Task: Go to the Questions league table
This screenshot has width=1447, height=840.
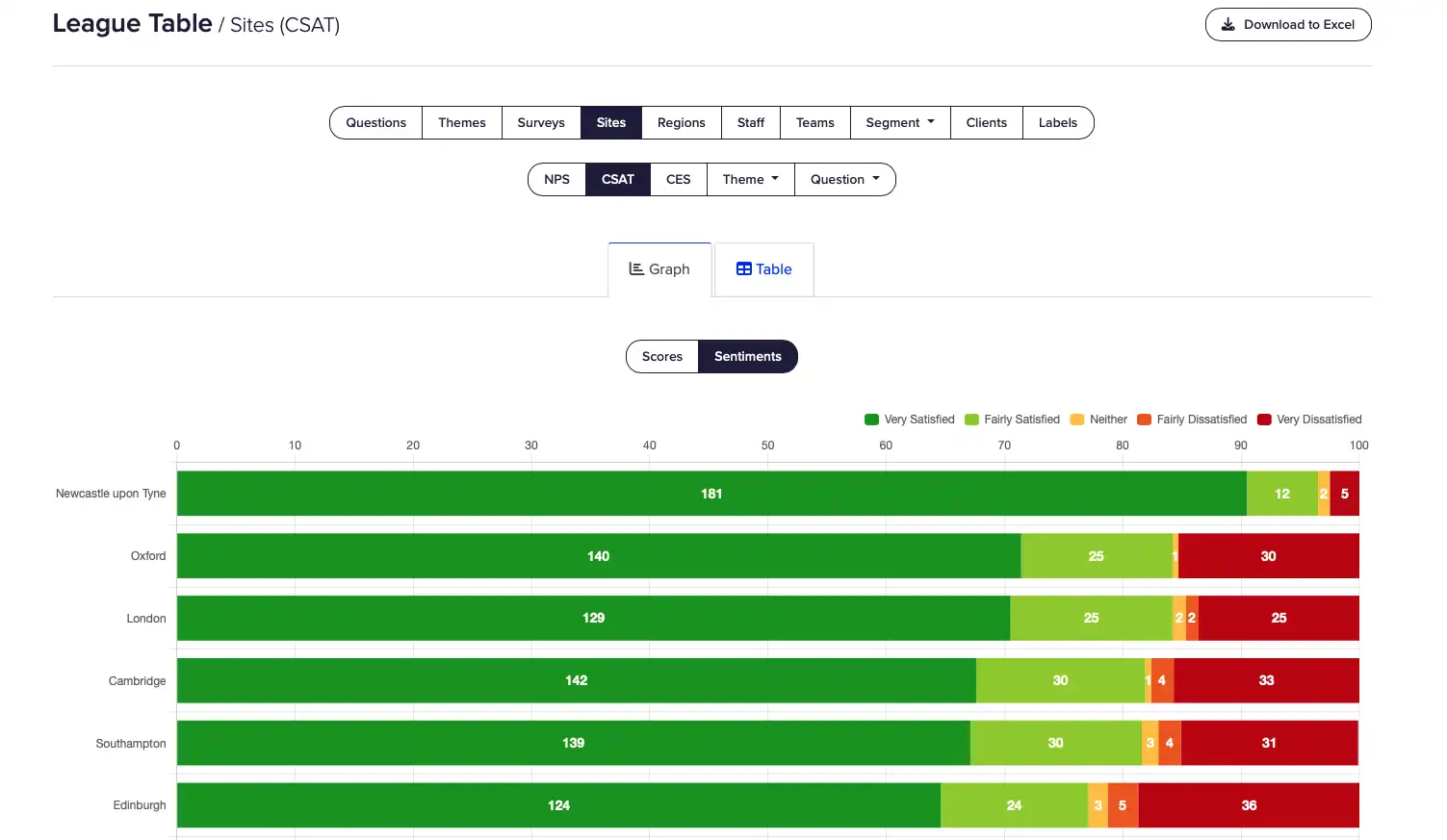Action: pos(375,123)
